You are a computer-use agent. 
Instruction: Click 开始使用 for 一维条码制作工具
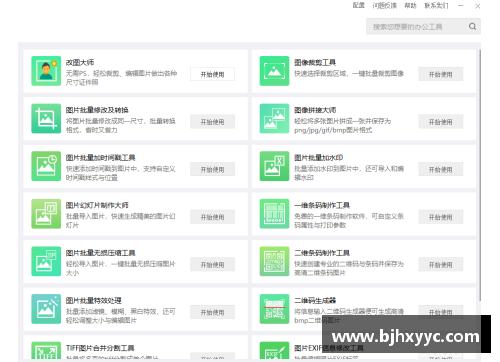(x=441, y=217)
